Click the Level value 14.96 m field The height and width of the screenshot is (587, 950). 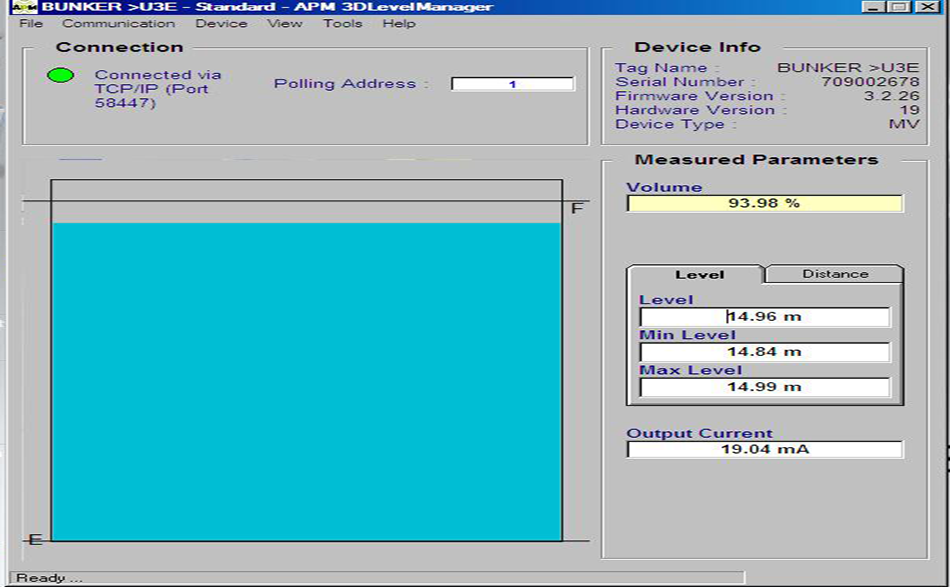(765, 317)
